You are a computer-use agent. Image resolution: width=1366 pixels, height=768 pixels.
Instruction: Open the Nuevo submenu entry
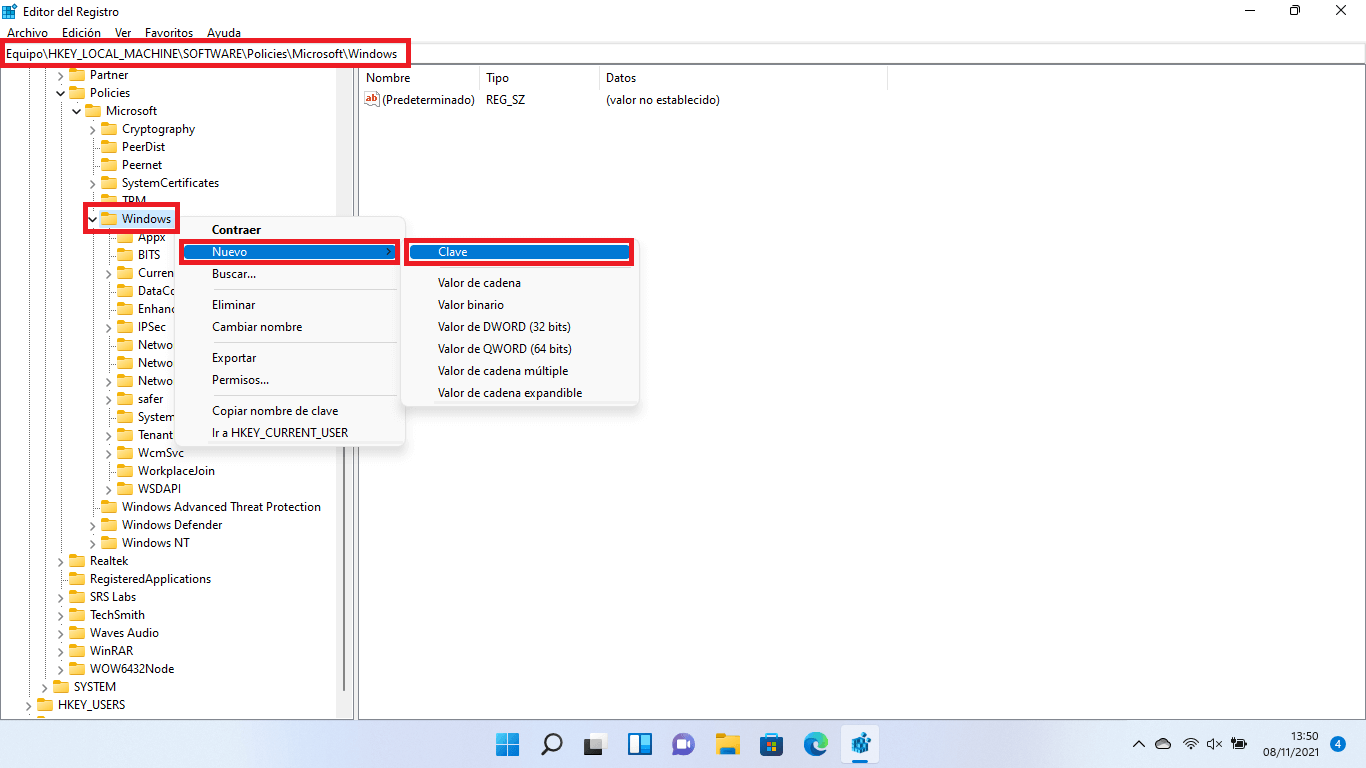[x=290, y=252]
